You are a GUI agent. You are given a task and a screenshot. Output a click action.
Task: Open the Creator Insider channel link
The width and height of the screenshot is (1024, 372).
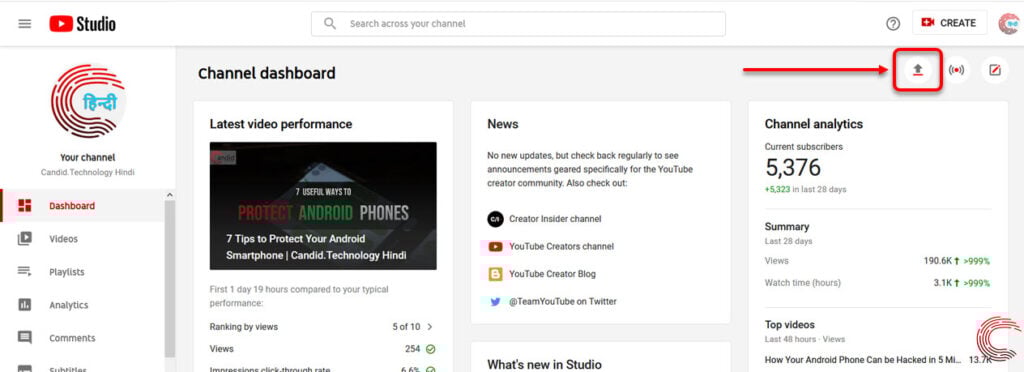[555, 219]
